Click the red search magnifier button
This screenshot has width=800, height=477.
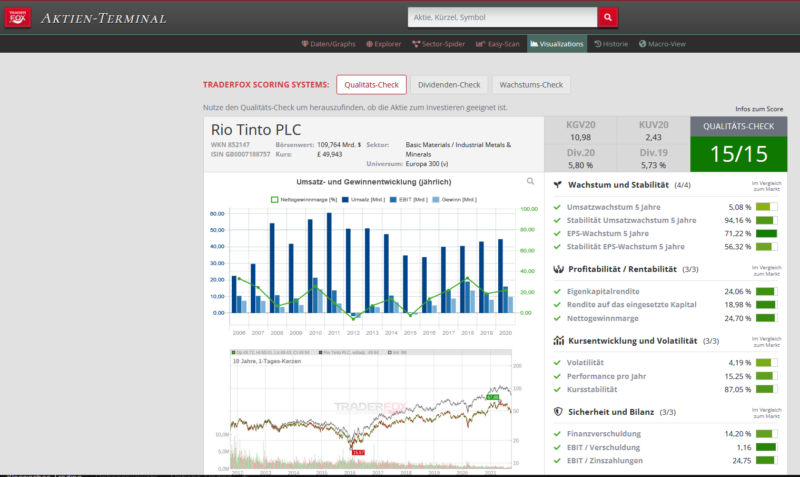pos(608,18)
